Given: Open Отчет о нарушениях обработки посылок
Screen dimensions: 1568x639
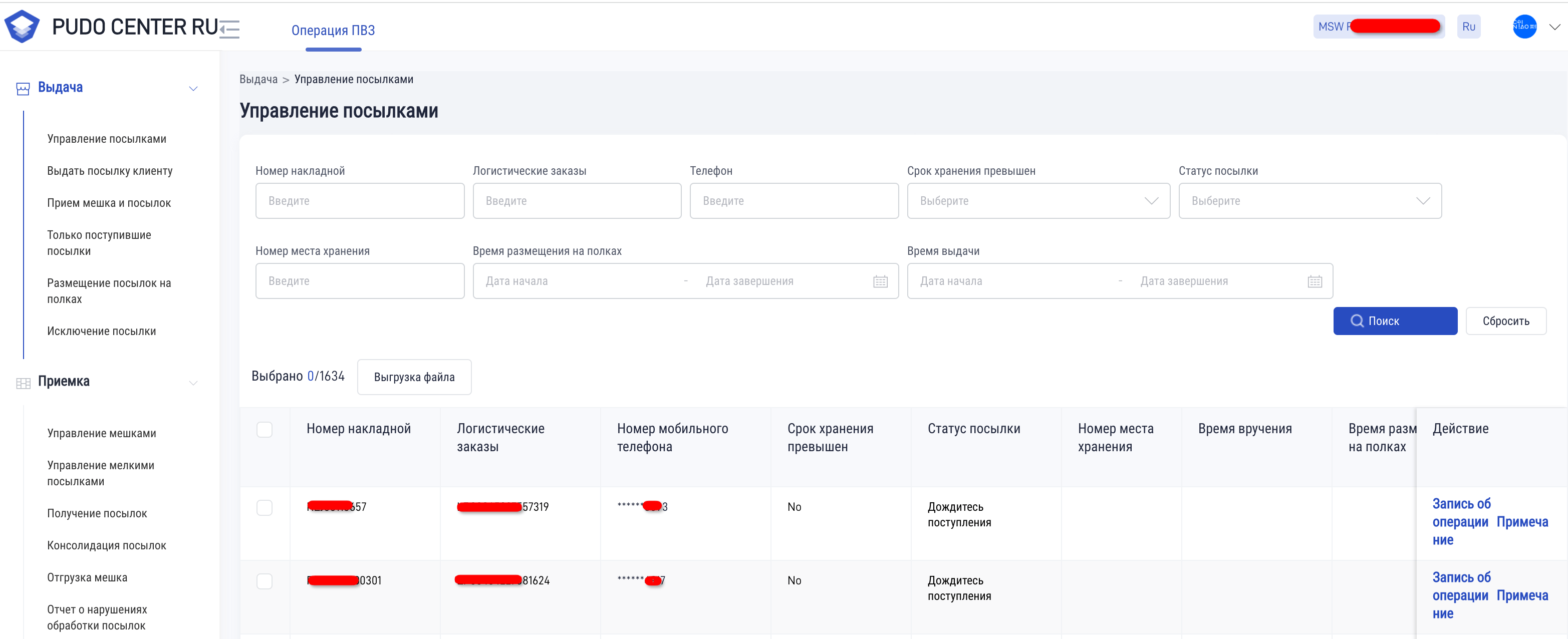Looking at the screenshot, I should click(x=97, y=617).
